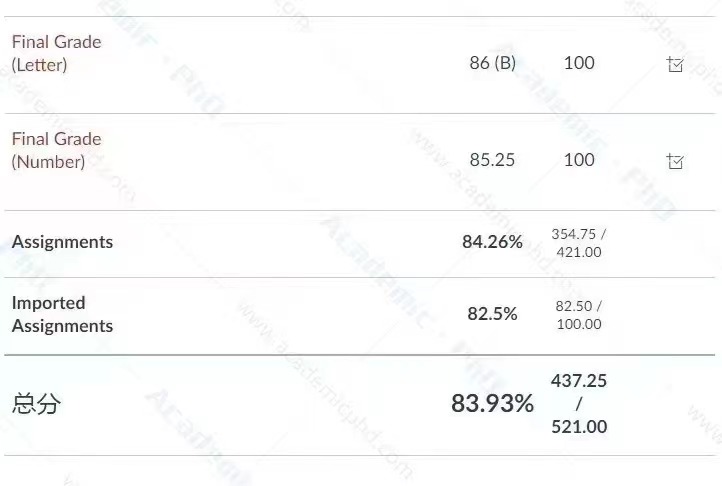The height and width of the screenshot is (486, 722).
Task: Click the 100.00 possible points value
Action: click(x=579, y=324)
